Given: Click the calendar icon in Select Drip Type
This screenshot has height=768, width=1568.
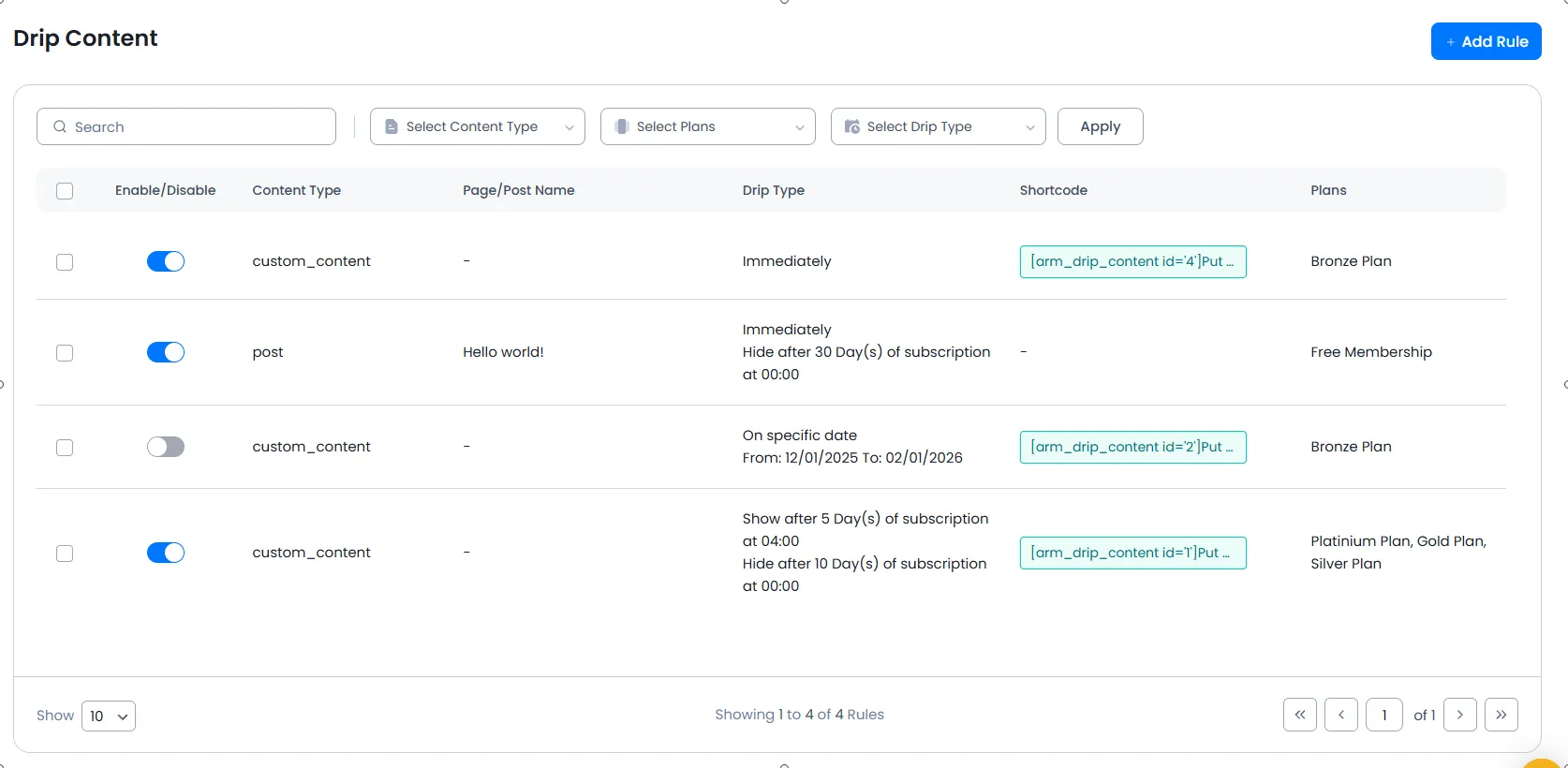Looking at the screenshot, I should (x=851, y=126).
